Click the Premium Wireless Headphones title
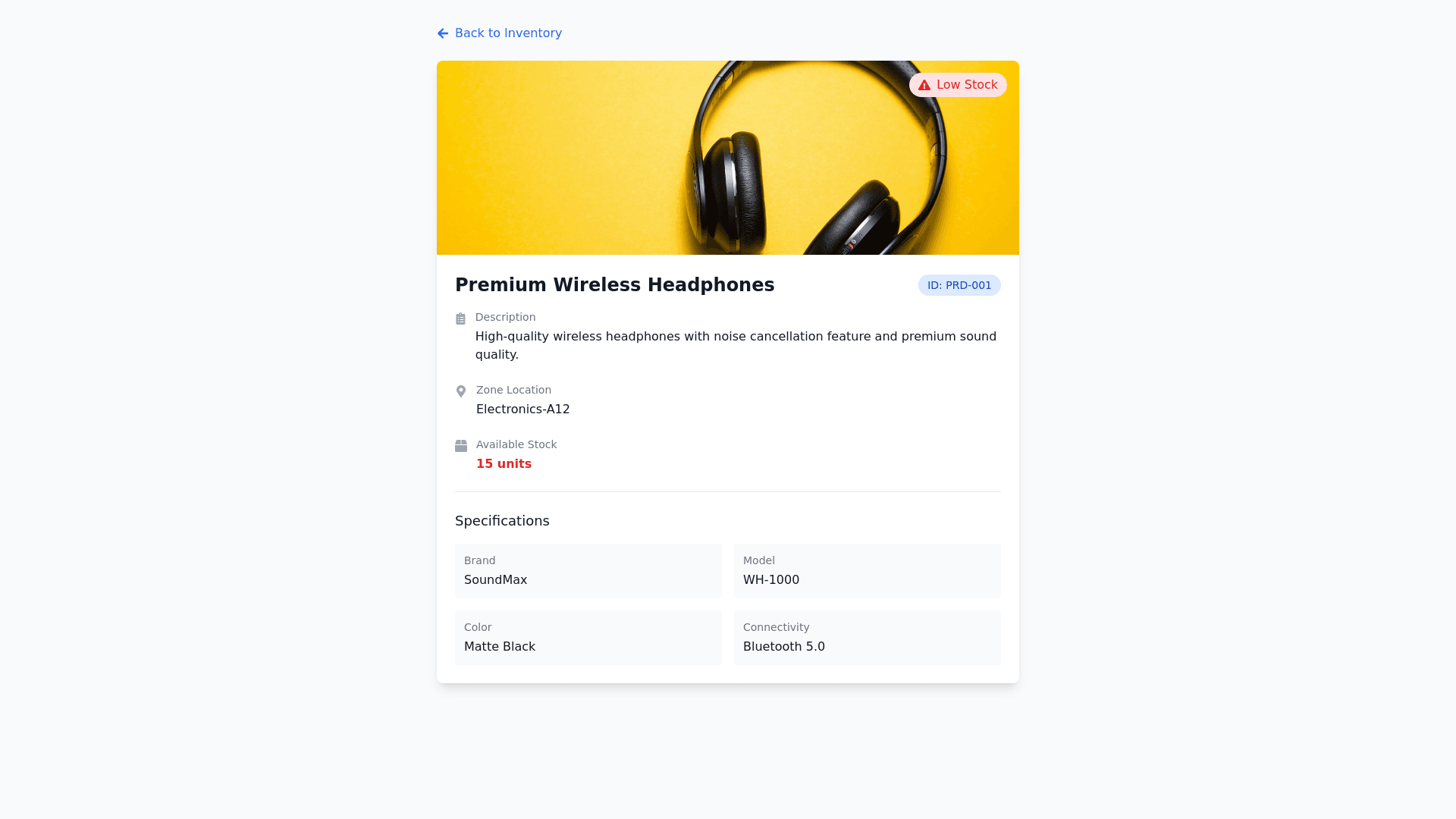Viewport: 1456px width, 819px height. pyautogui.click(x=614, y=285)
